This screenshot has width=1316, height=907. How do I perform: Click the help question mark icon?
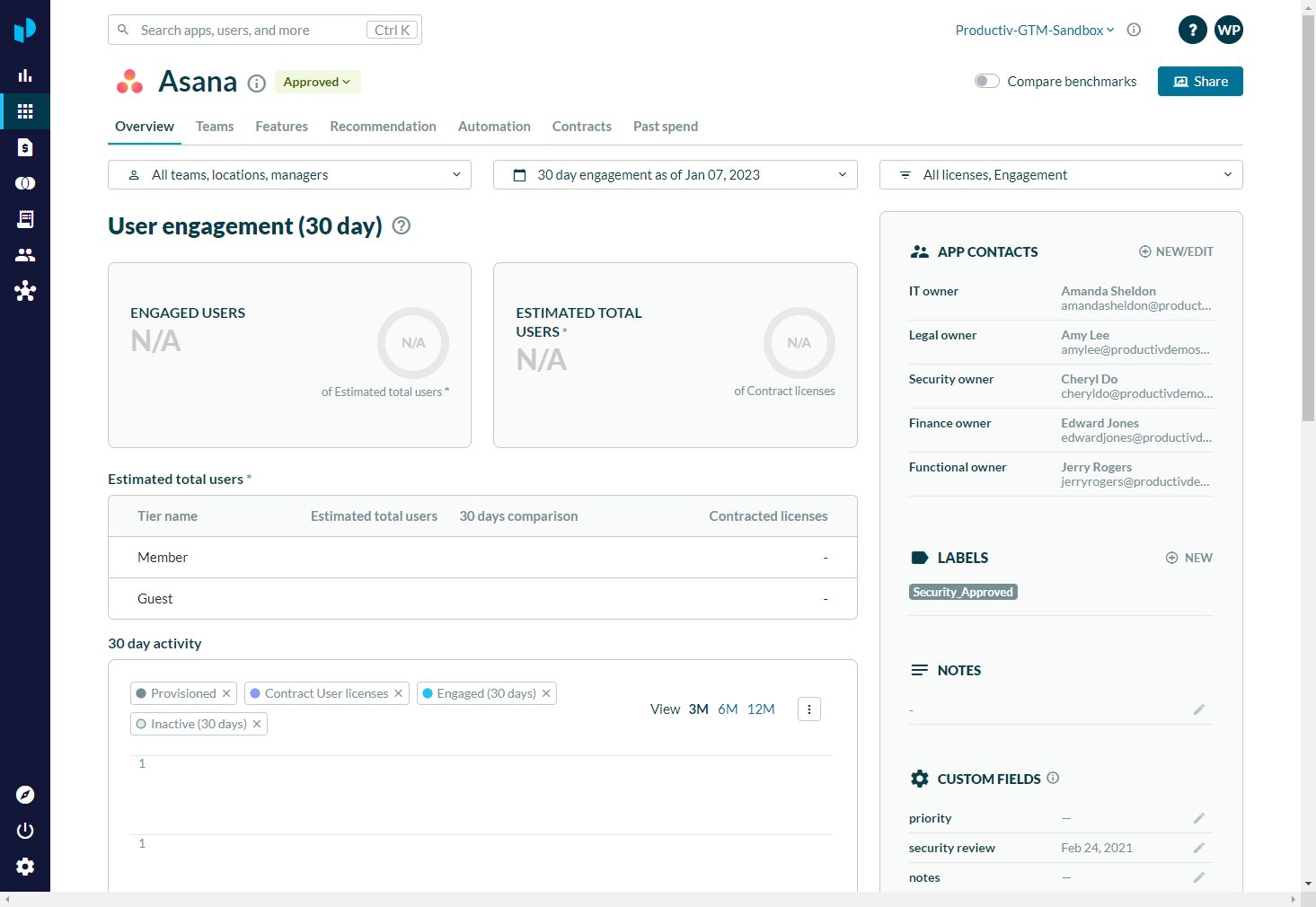pos(1192,30)
